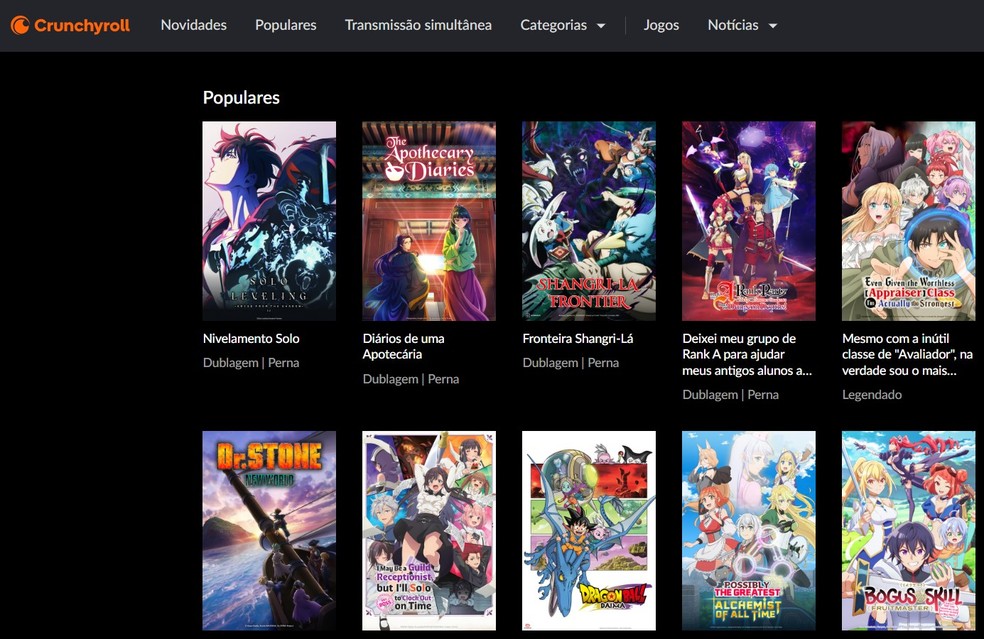Click the Fronteira Shangri-Lá title
984x639 pixels.
[578, 338]
